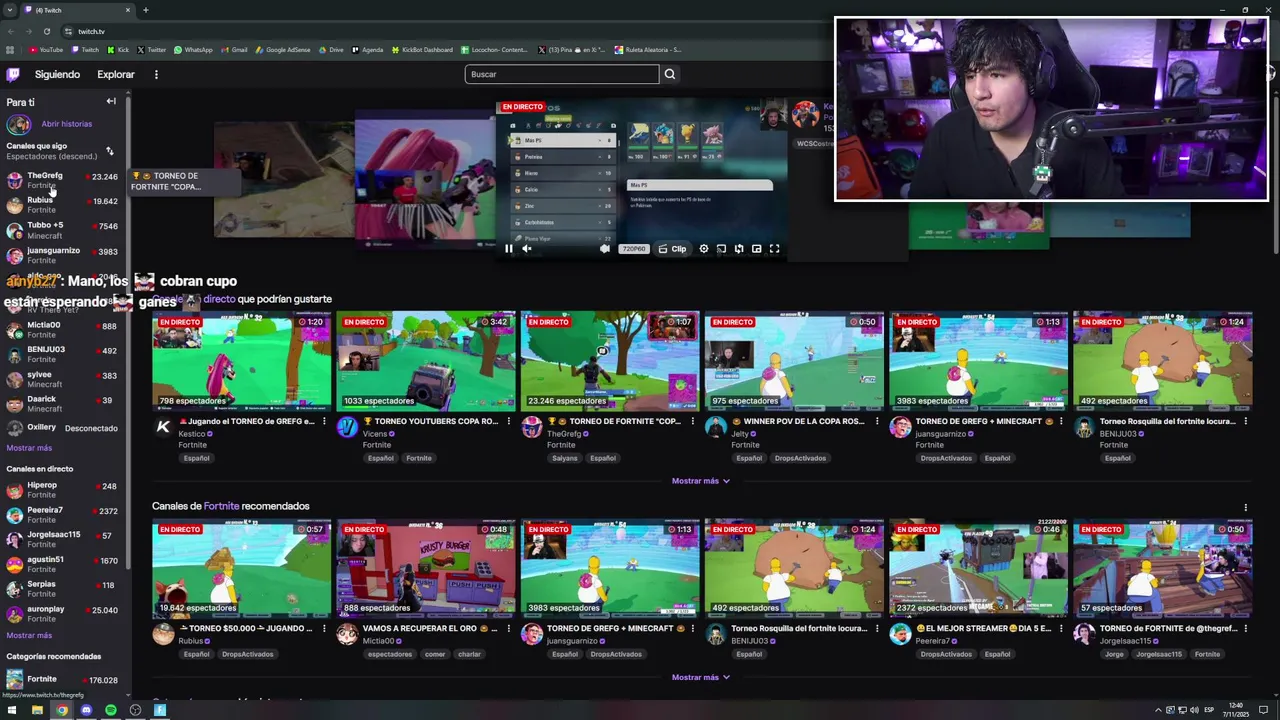Reload the page in Chrome
This screenshot has width=1280, height=720.
[46, 31]
